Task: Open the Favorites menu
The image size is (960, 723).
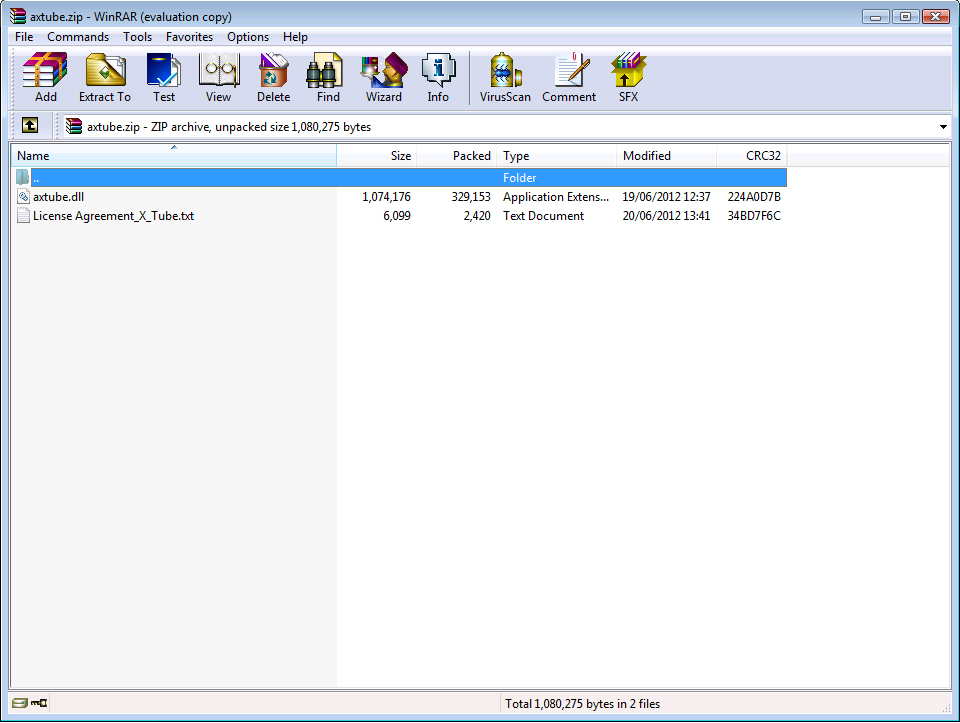Action: point(189,37)
